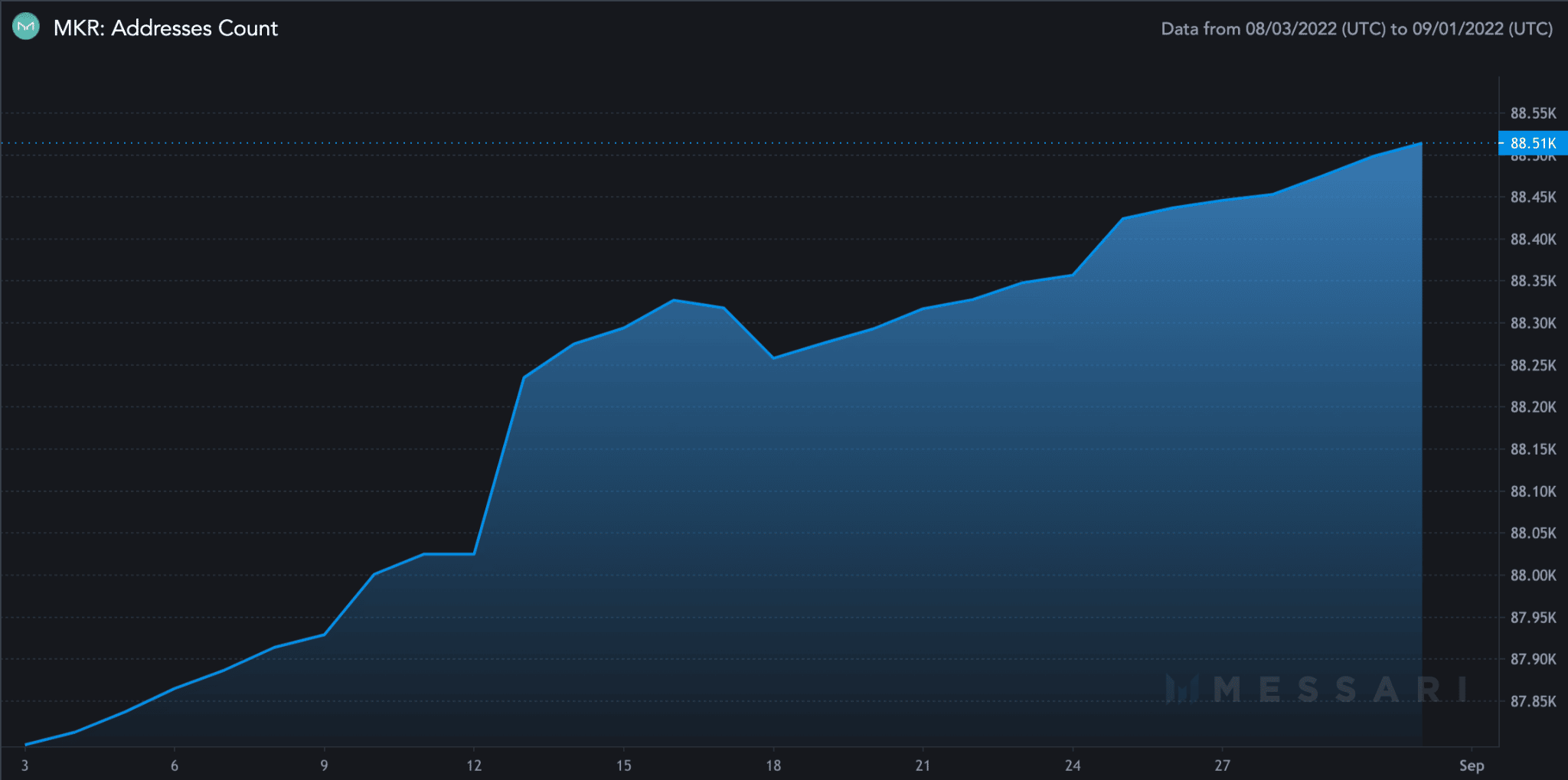This screenshot has height=780, width=1568.
Task: Click the 88.00K y-axis label
Action: 1533,575
